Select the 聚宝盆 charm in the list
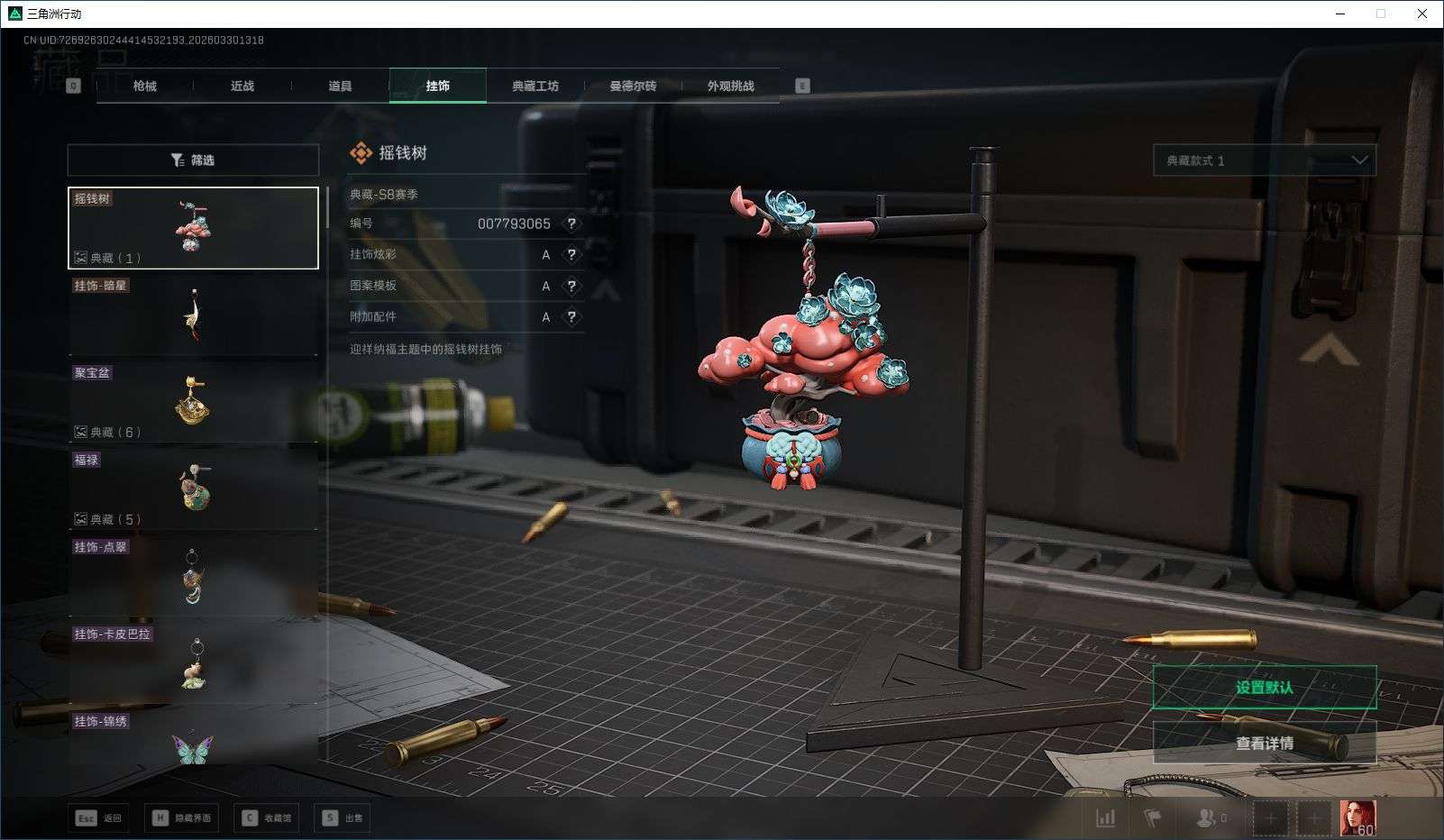The width and height of the screenshot is (1444, 840). click(193, 402)
